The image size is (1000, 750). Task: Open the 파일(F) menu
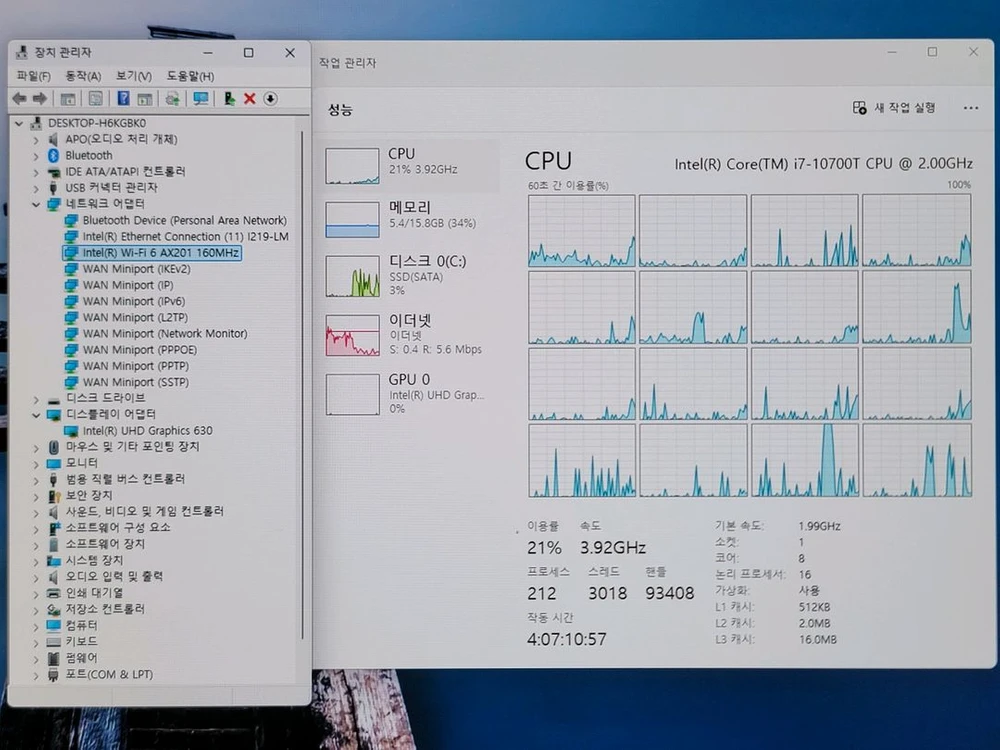(x=33, y=76)
